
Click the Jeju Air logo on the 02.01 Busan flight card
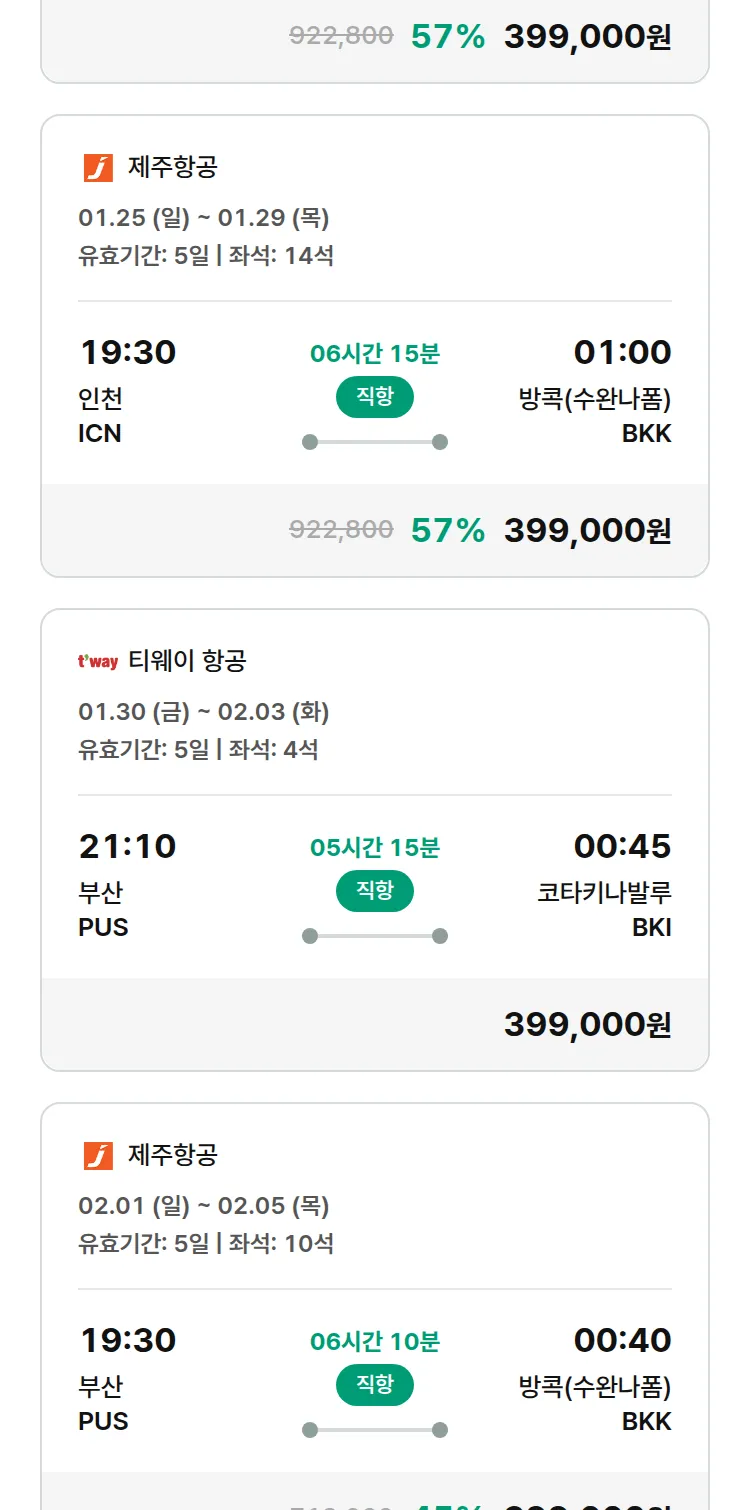click(x=98, y=1156)
